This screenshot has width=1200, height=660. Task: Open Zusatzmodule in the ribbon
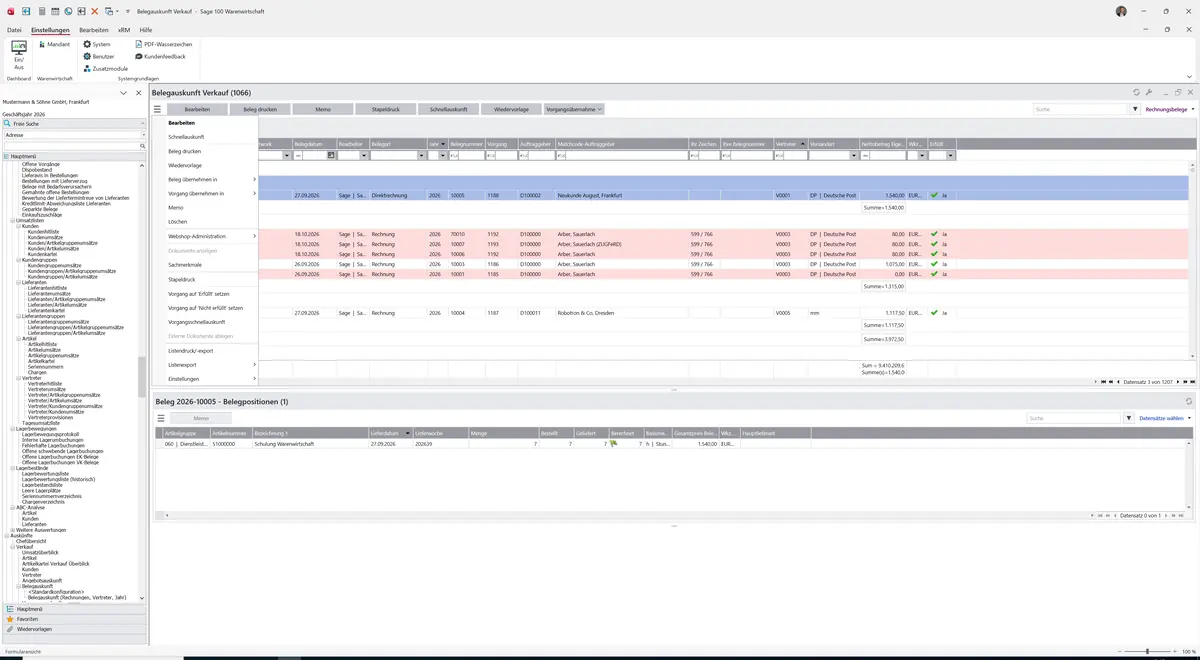coord(106,68)
